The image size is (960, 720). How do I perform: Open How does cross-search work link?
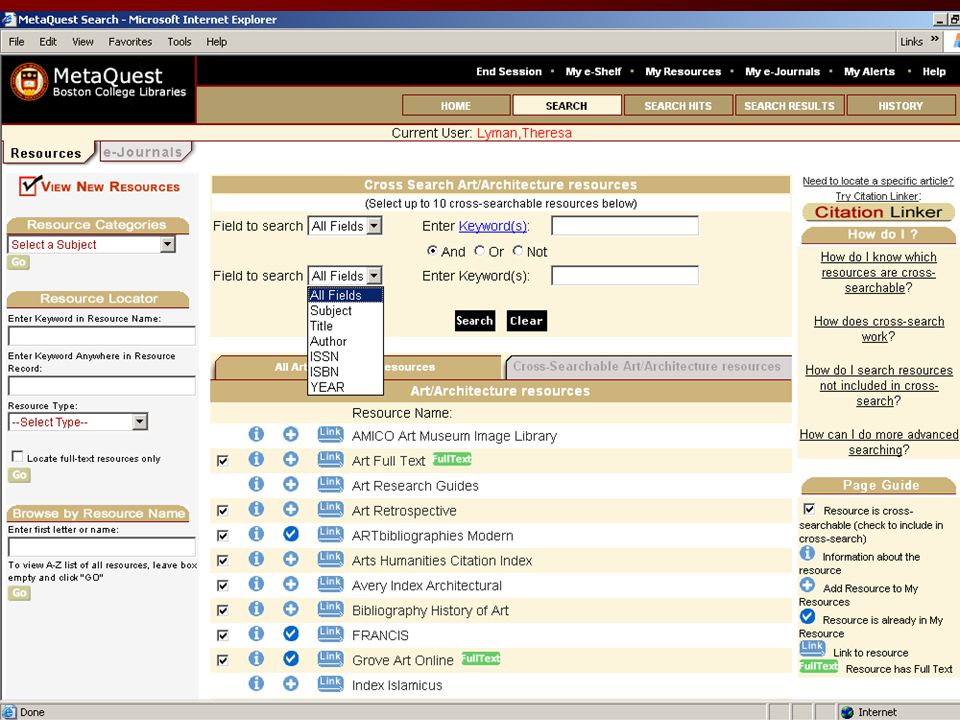[x=879, y=329]
